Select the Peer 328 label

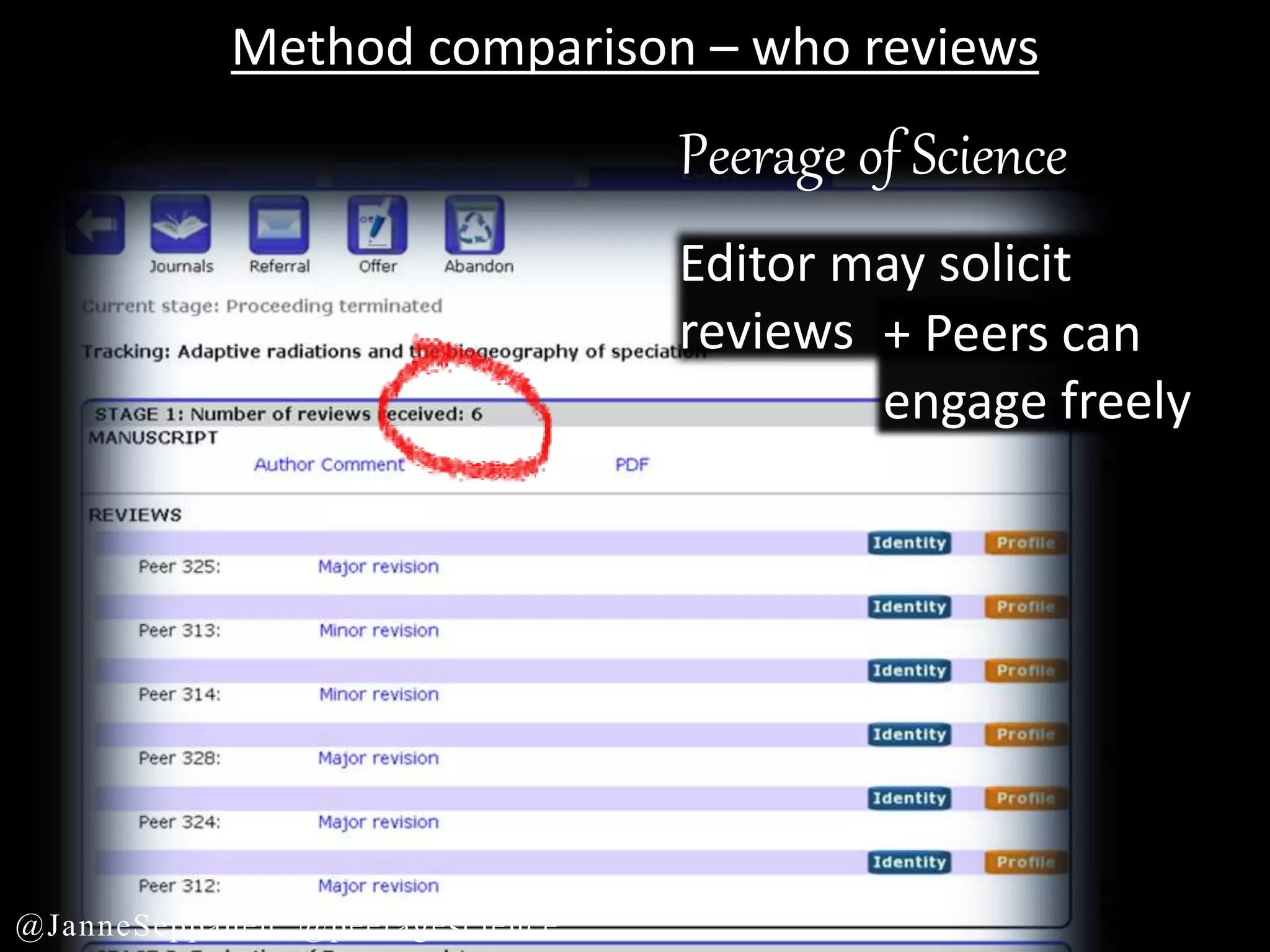(x=179, y=758)
